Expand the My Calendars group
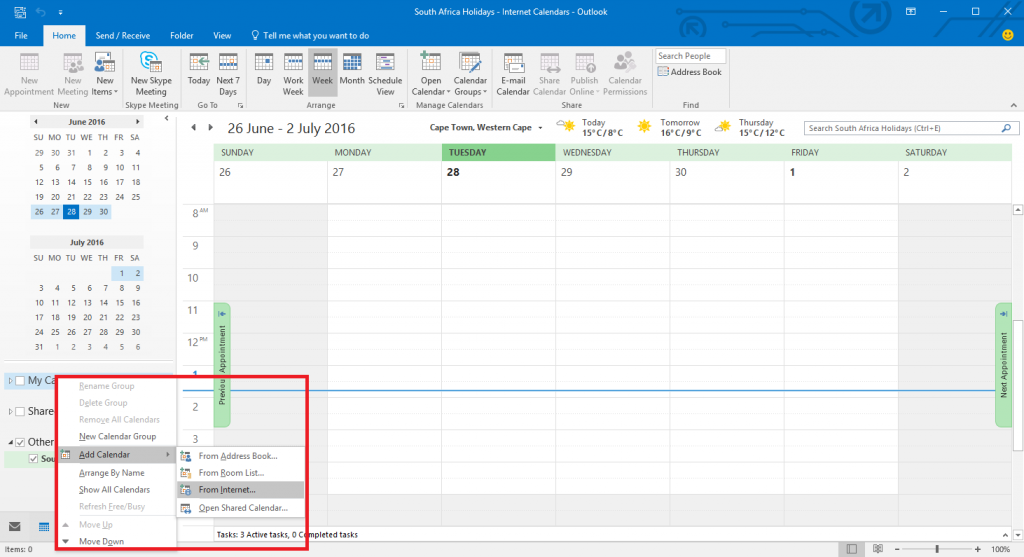This screenshot has height=557, width=1024. (x=10, y=381)
